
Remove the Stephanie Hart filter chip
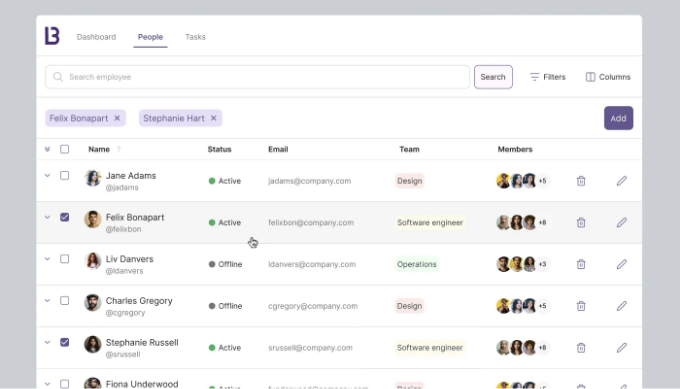coord(213,118)
